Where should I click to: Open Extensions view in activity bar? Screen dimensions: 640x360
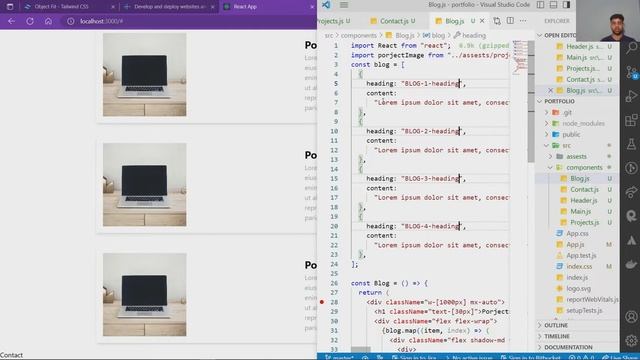tap(631, 120)
